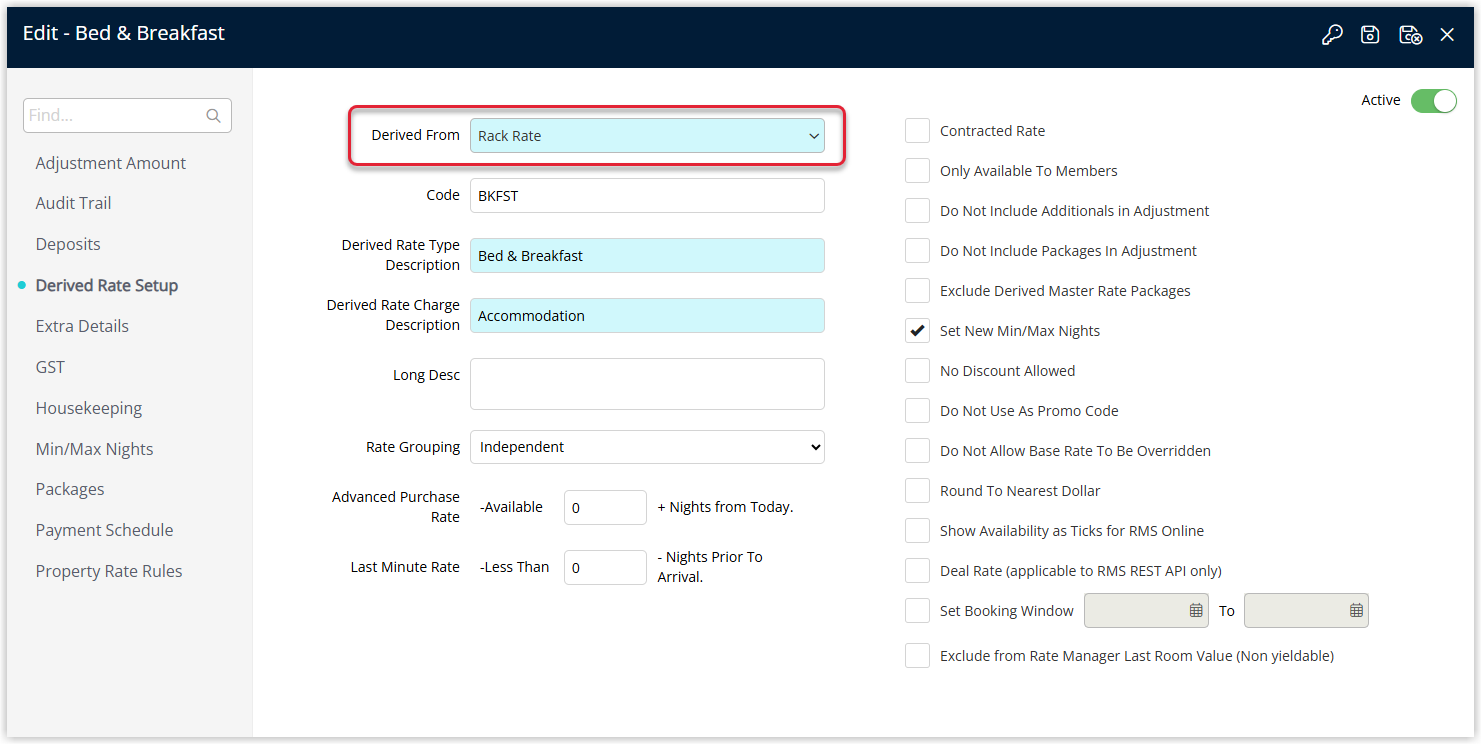Image resolution: width=1482 pixels, height=745 pixels.
Task: Open the booking window start date calendar
Action: point(1196,610)
